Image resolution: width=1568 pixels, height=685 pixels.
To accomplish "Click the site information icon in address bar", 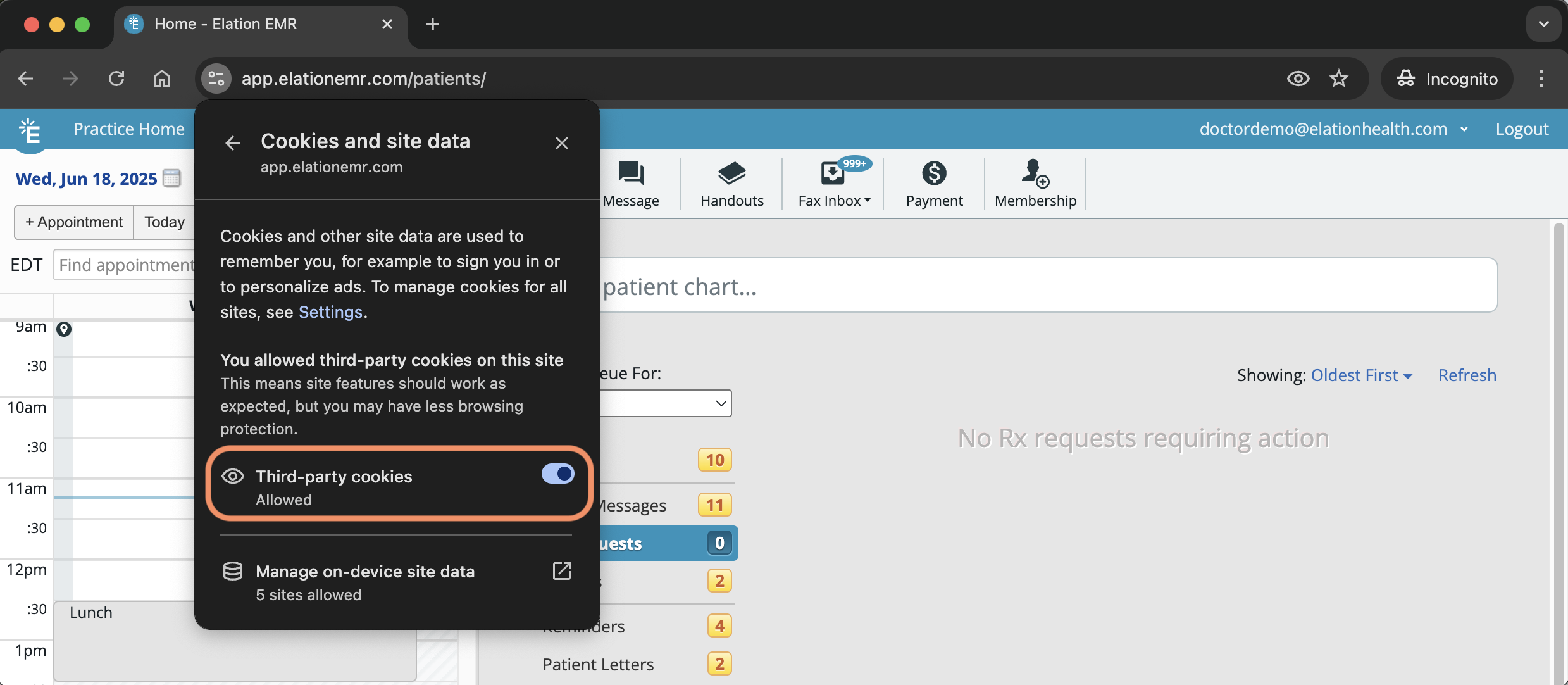I will [216, 79].
